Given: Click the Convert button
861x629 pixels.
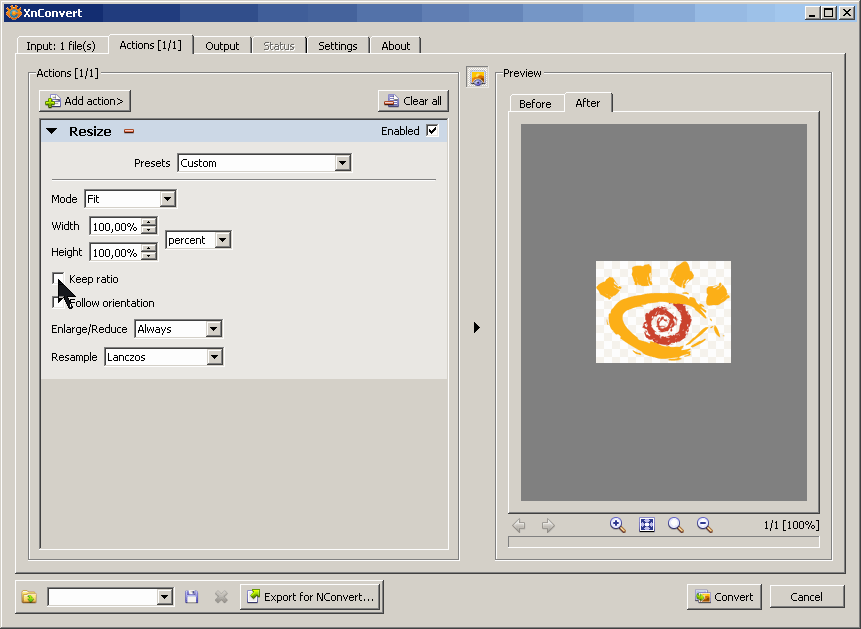Looking at the screenshot, I should tap(724, 597).
